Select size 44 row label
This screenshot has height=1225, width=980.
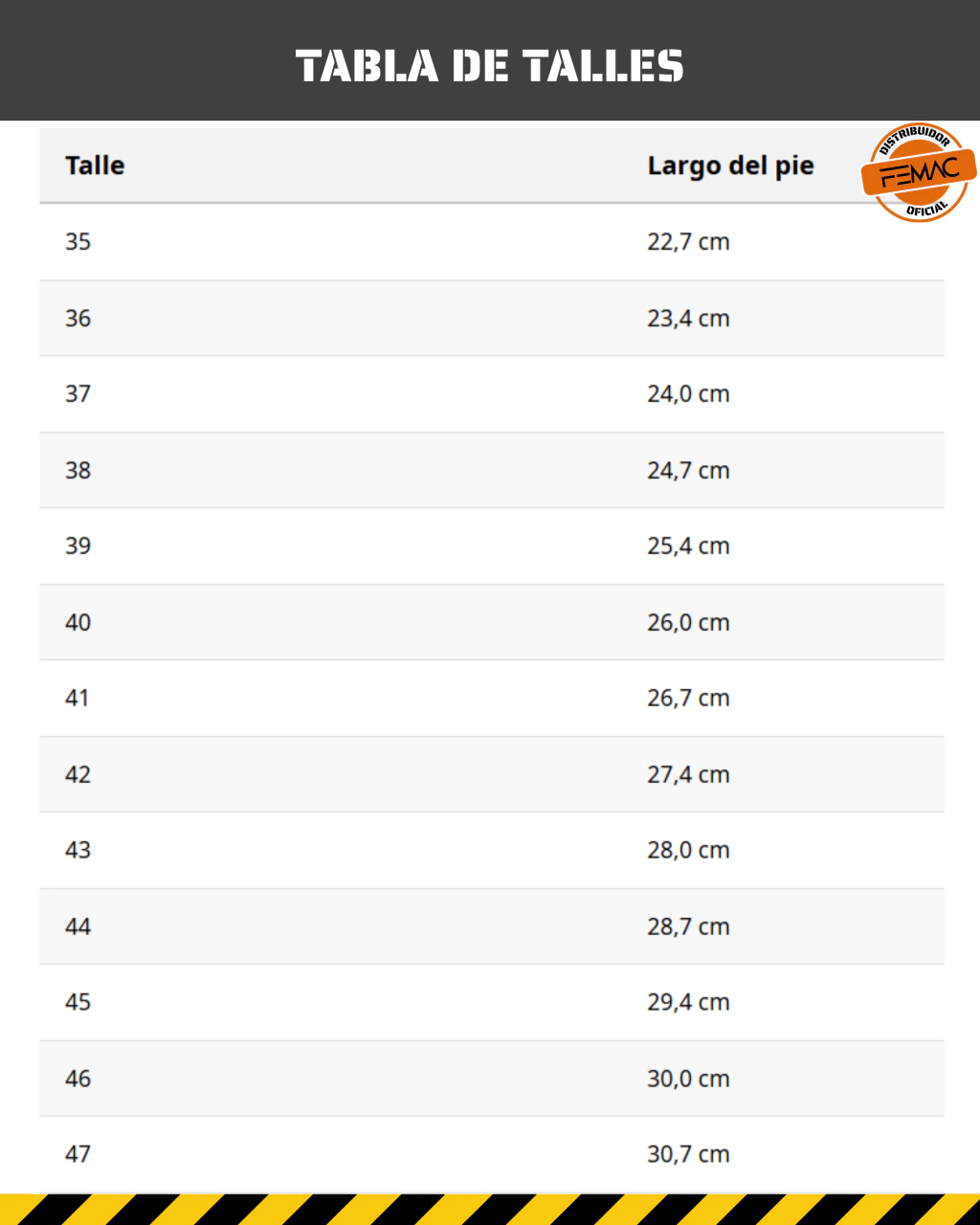pos(78,926)
